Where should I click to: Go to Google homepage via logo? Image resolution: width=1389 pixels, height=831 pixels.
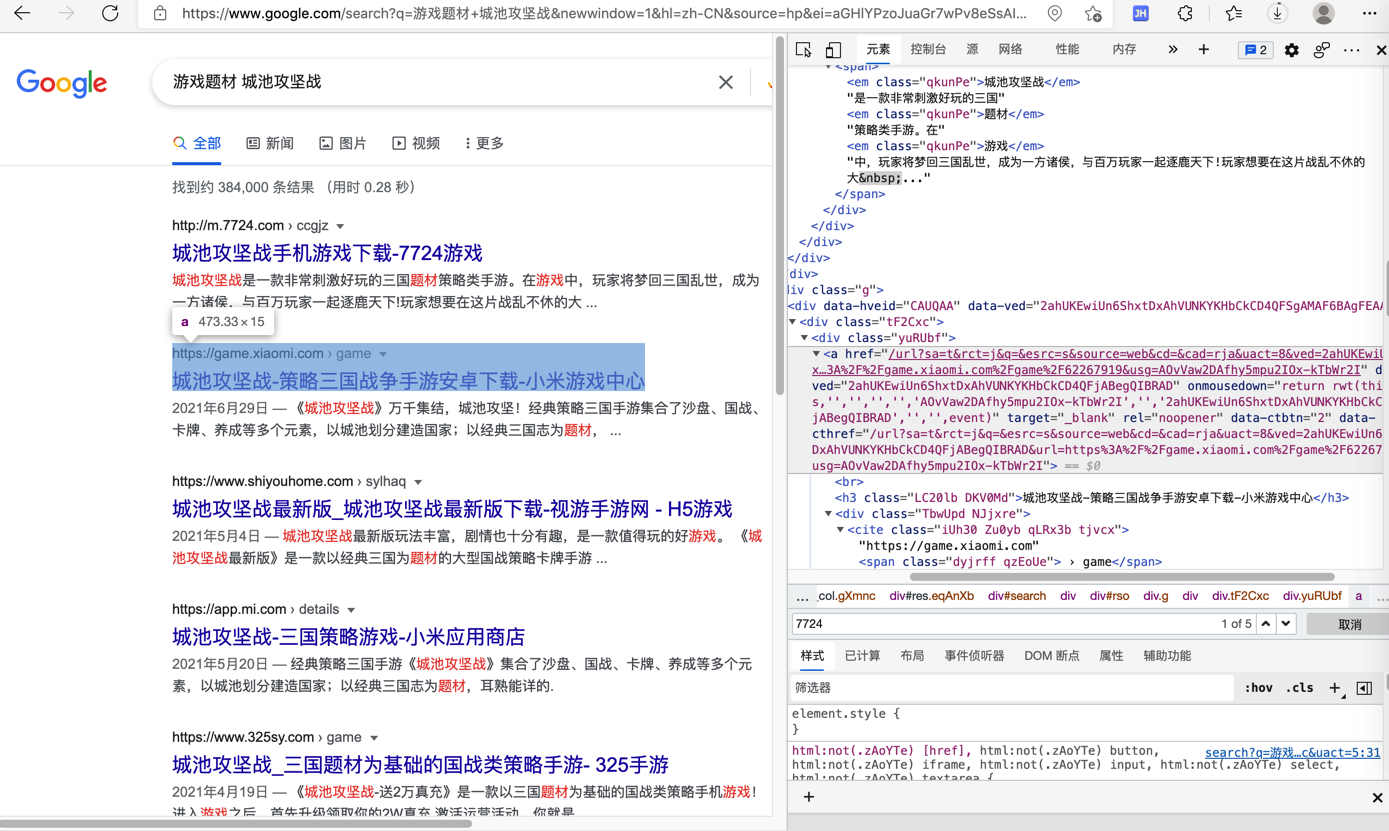(x=62, y=83)
